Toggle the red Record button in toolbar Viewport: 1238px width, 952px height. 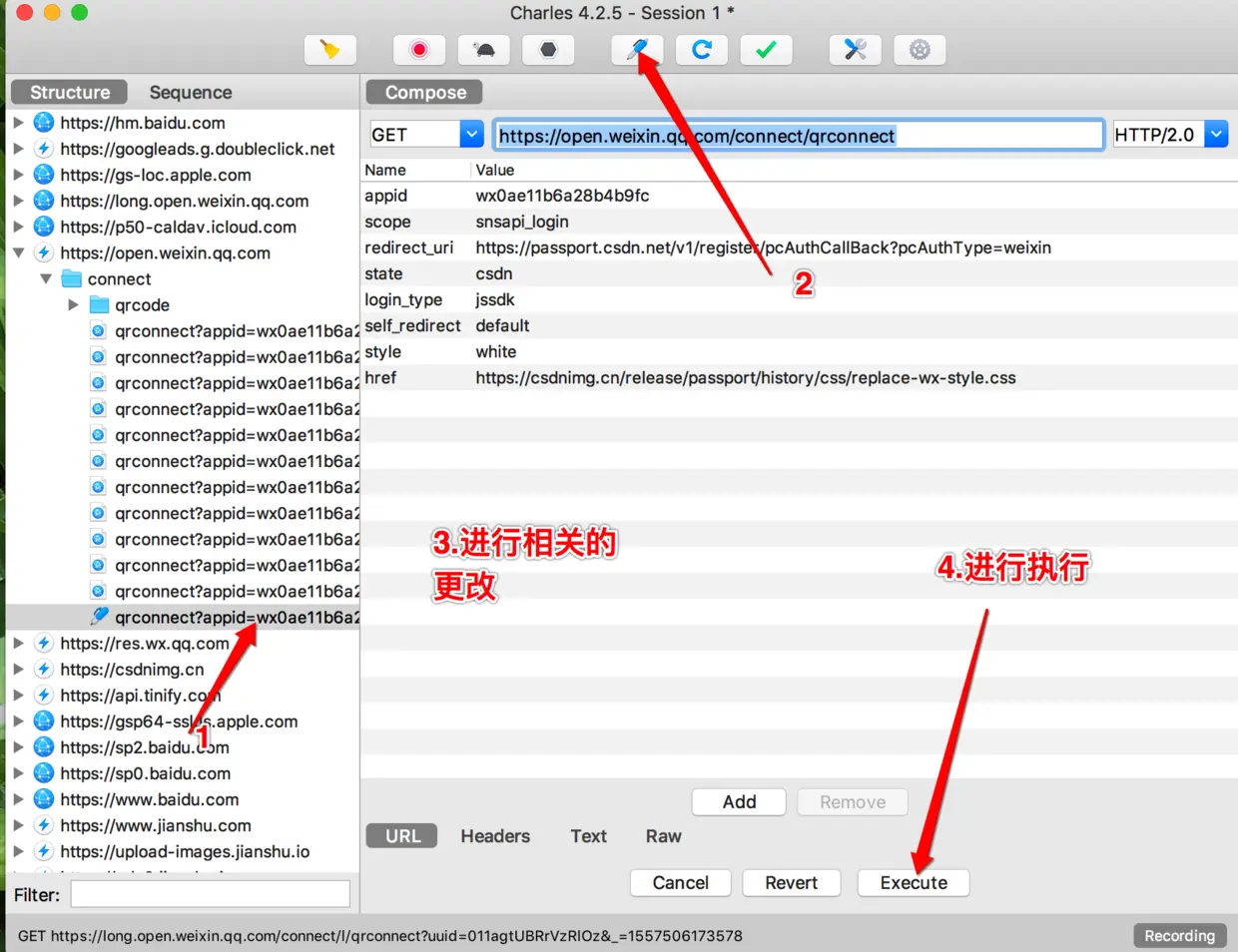419,50
